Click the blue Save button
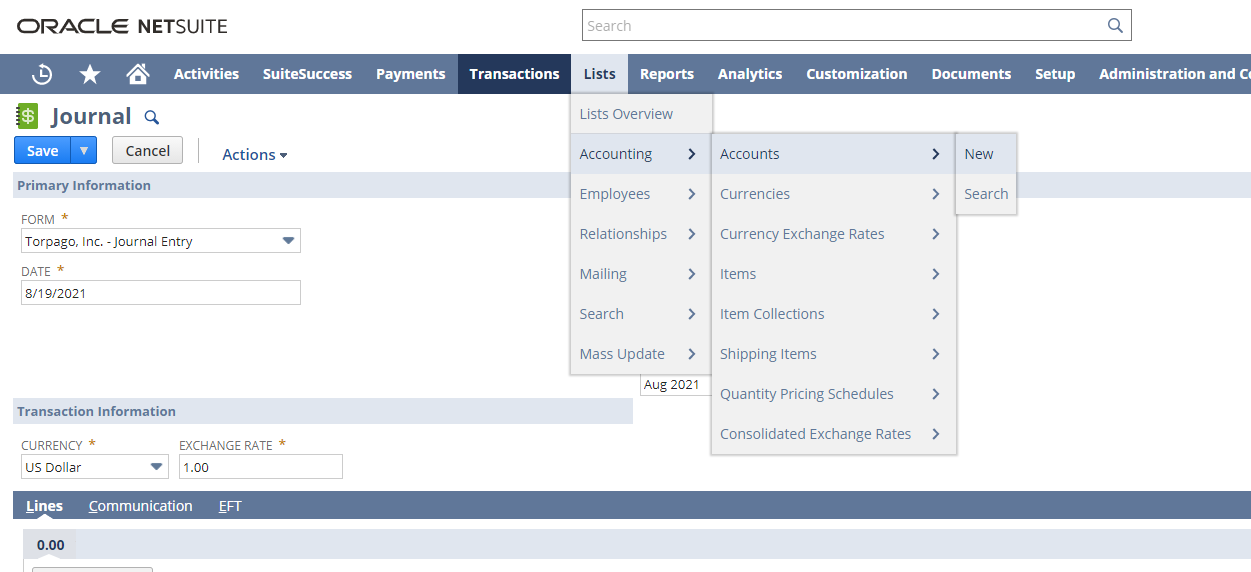The height and width of the screenshot is (572, 1251). pos(43,151)
